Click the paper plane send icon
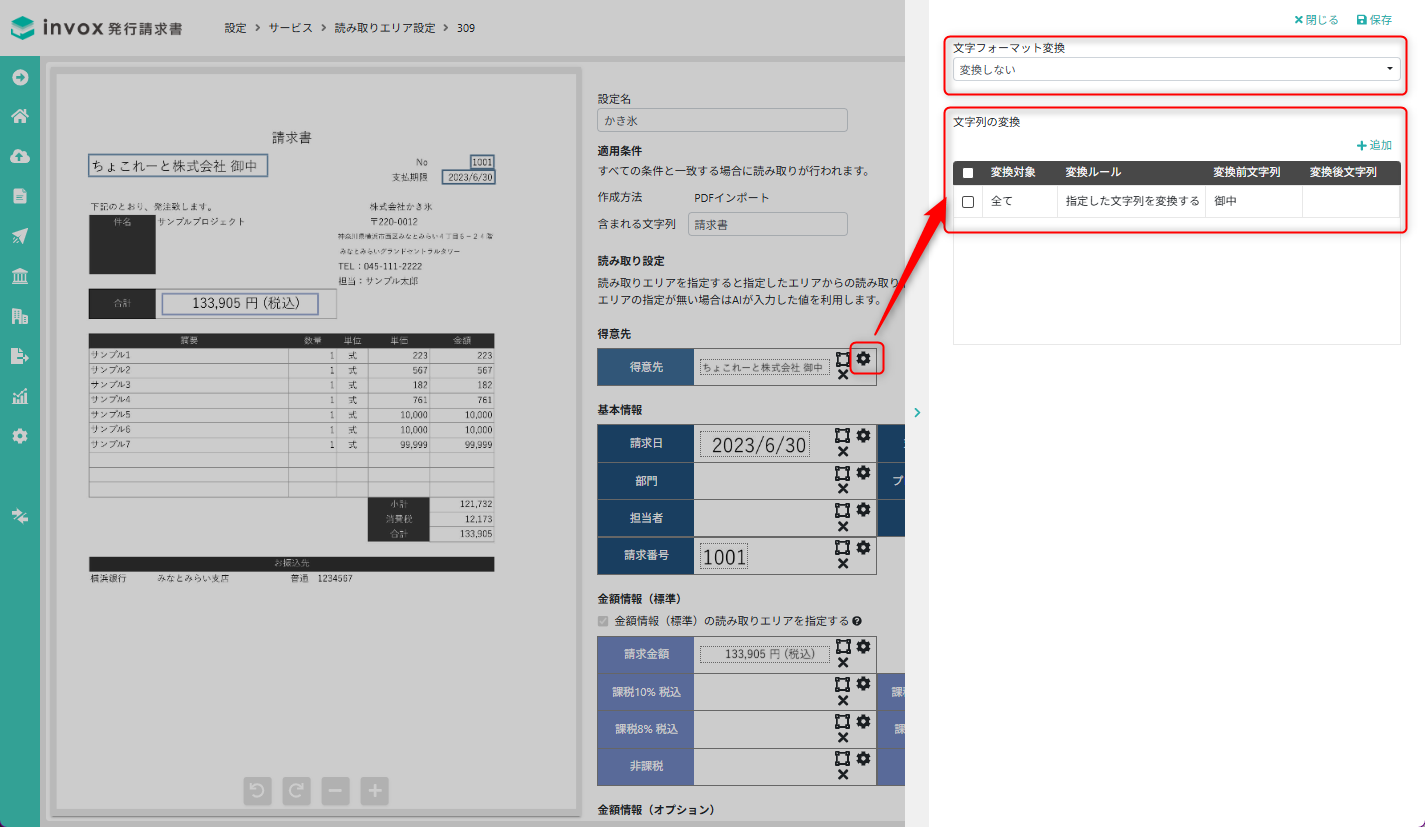The image size is (1425, 827). point(19,236)
